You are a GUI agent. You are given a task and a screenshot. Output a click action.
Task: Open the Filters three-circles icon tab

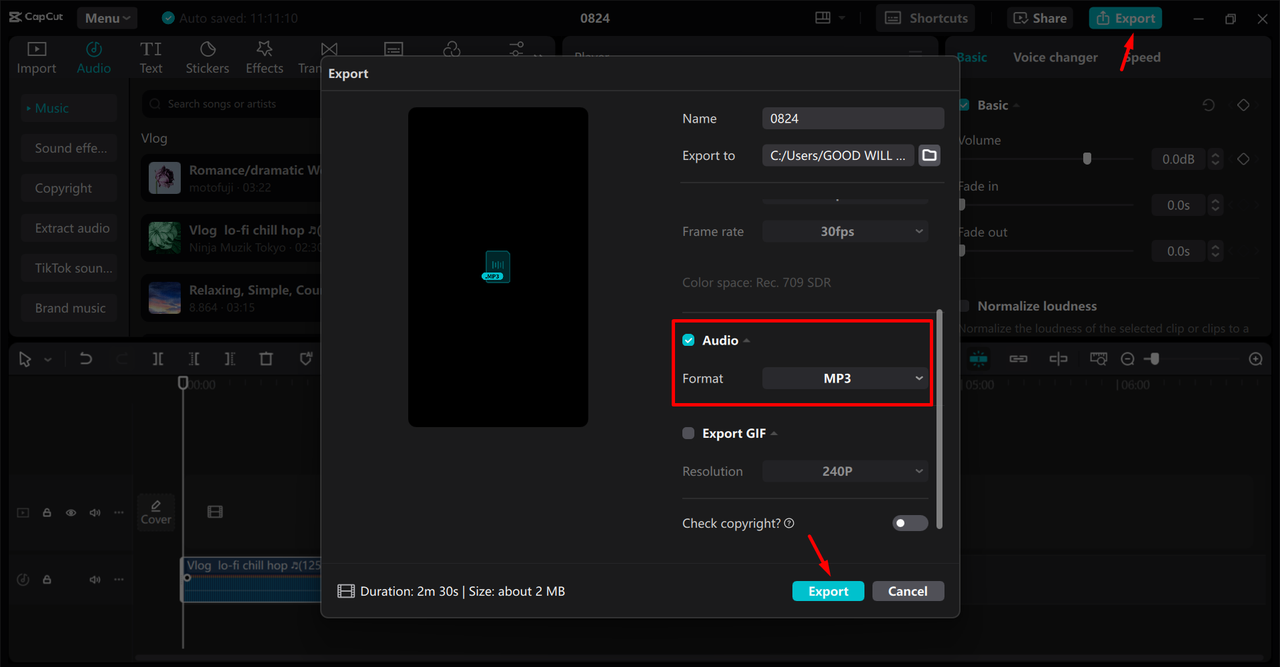tap(452, 49)
